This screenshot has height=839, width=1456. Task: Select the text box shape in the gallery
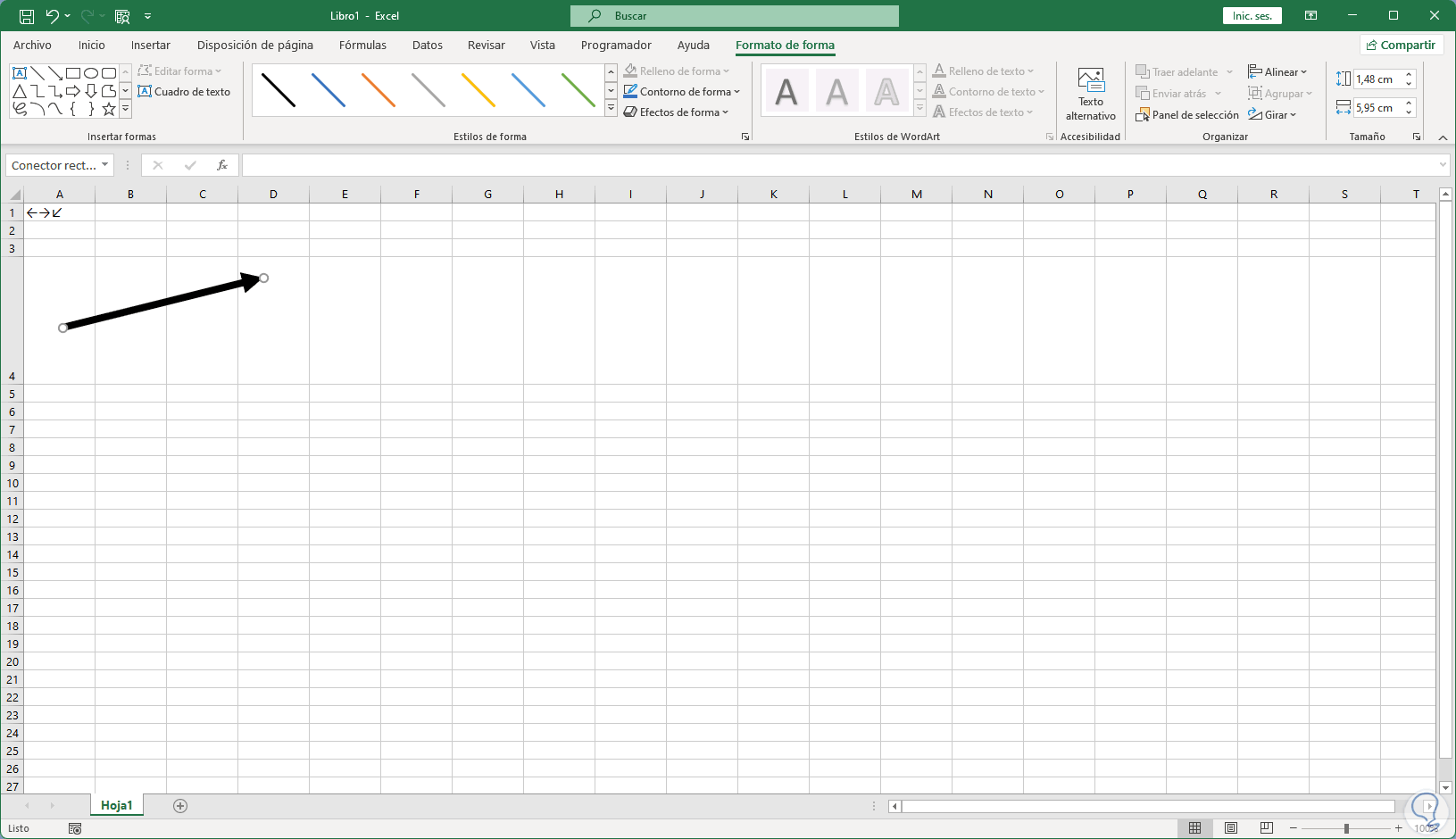(20, 73)
